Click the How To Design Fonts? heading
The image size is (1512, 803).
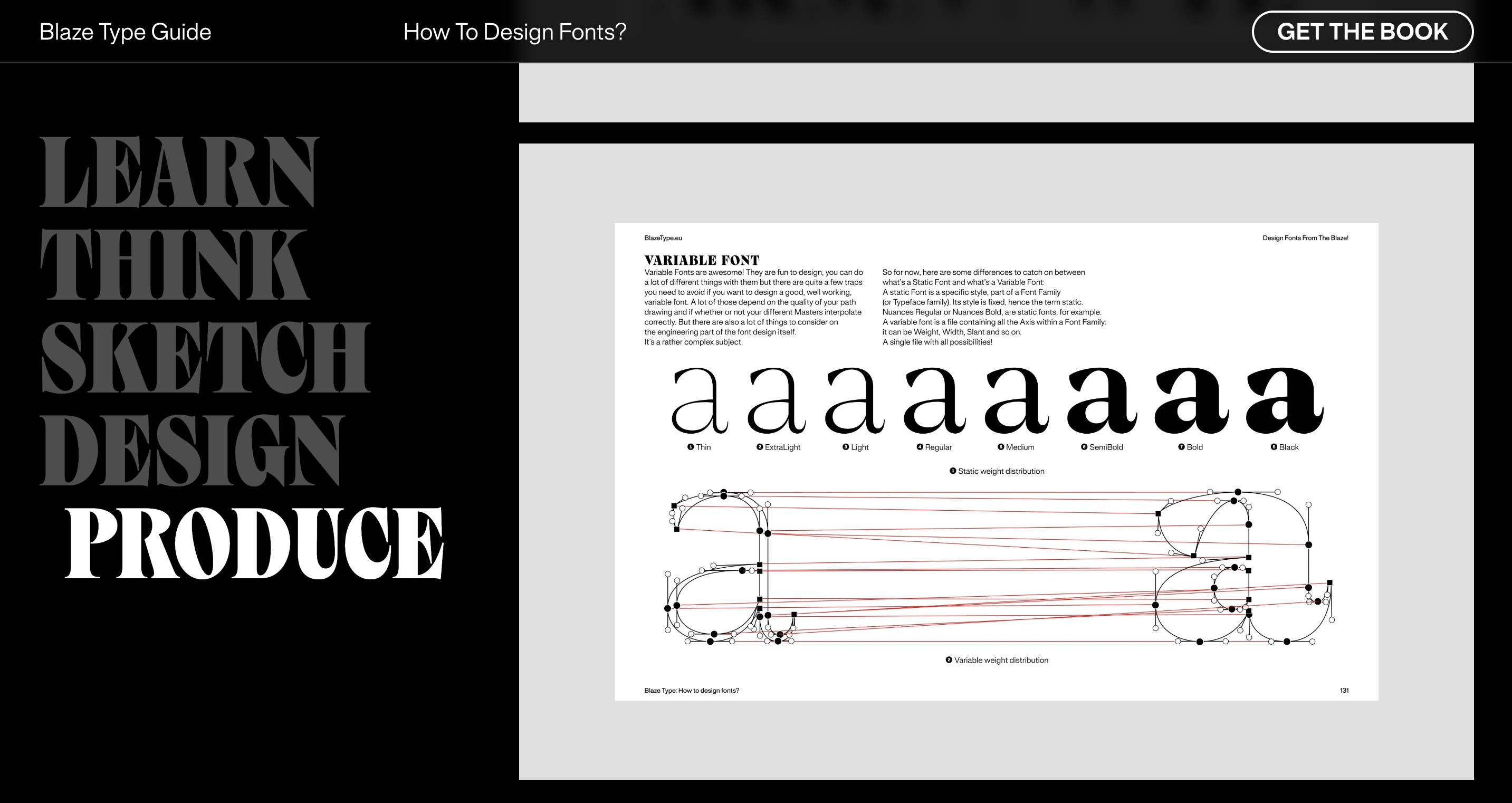pos(514,32)
